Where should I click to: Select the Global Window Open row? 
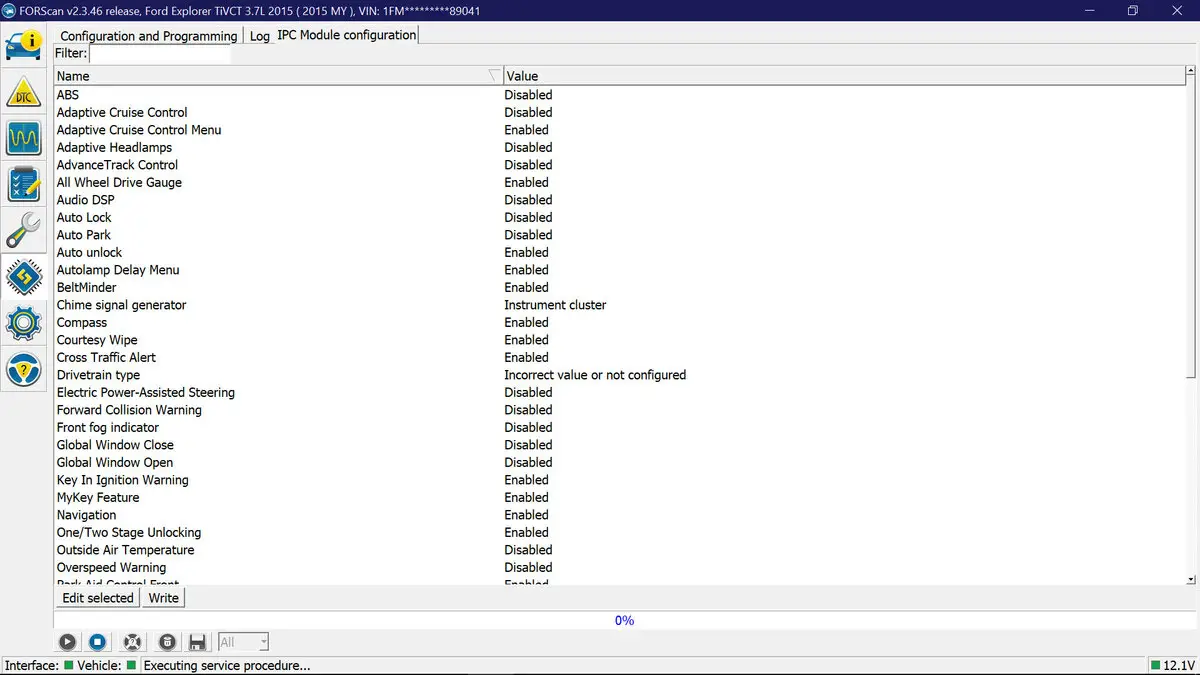point(619,463)
